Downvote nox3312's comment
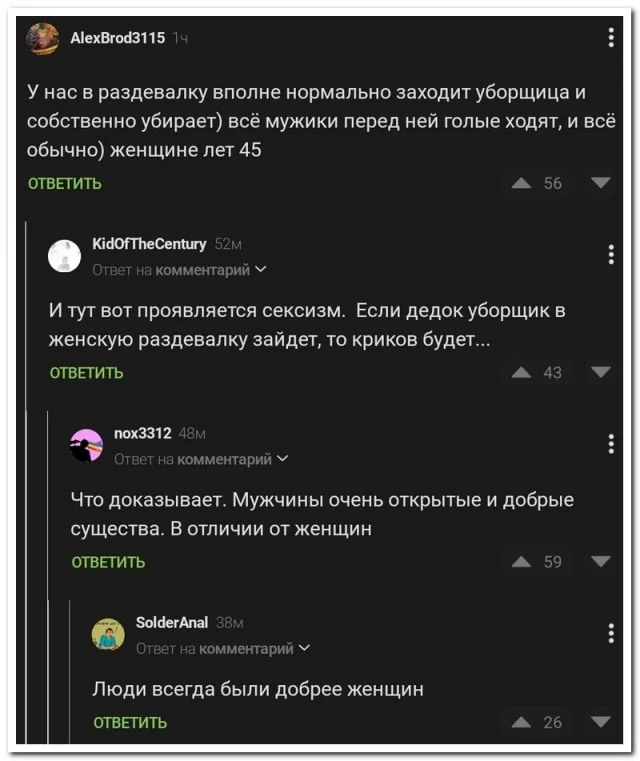 [x=600, y=561]
